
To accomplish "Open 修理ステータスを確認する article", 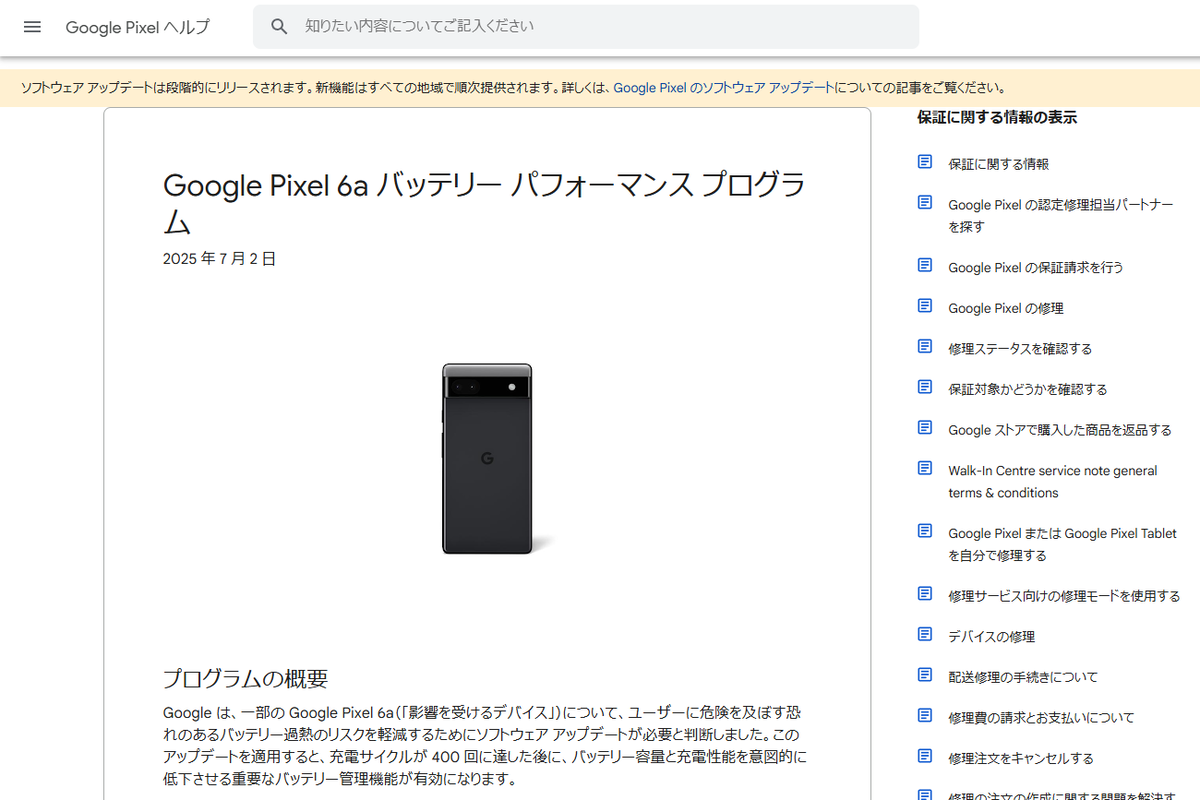I will (1020, 349).
